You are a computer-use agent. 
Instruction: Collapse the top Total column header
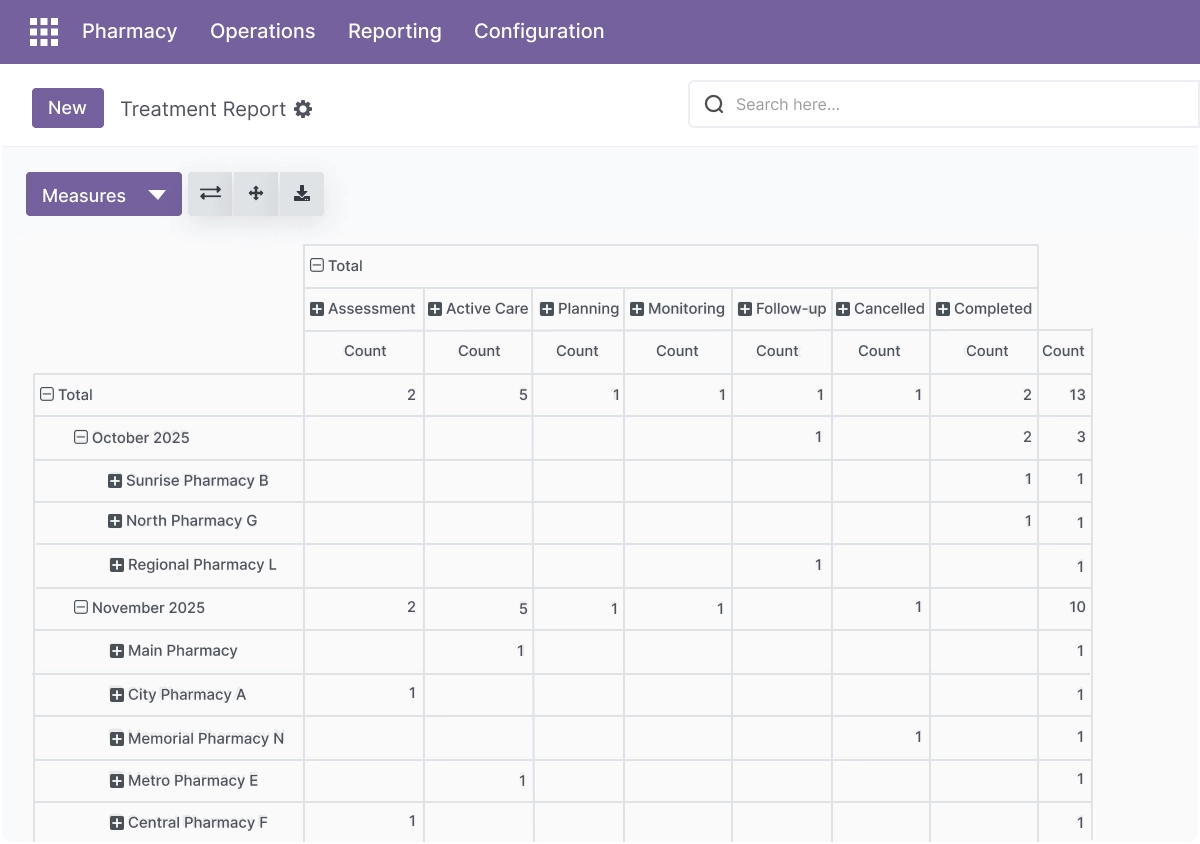317,265
